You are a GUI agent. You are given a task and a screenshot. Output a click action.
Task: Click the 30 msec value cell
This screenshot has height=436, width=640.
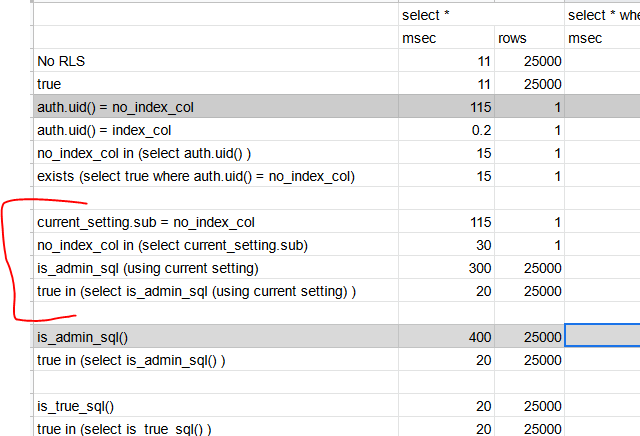tap(447, 245)
